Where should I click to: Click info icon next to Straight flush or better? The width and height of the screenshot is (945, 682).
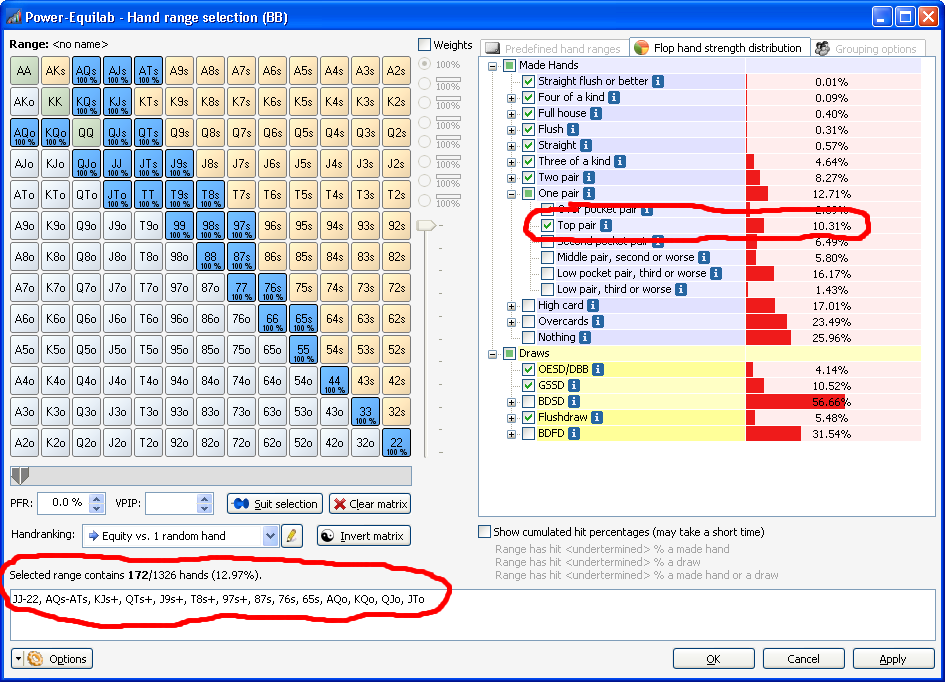click(x=658, y=81)
